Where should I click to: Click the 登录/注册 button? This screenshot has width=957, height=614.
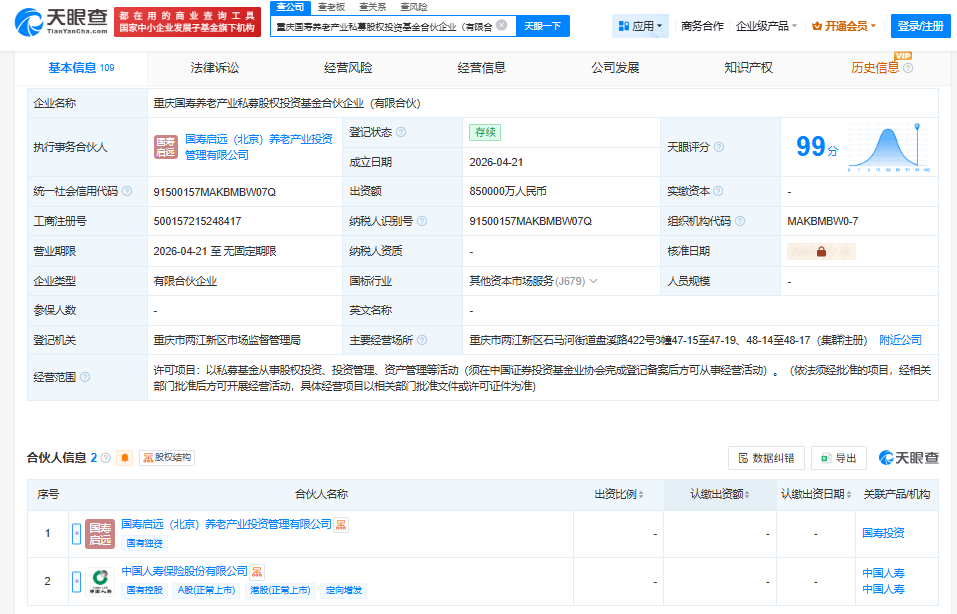pos(919,25)
